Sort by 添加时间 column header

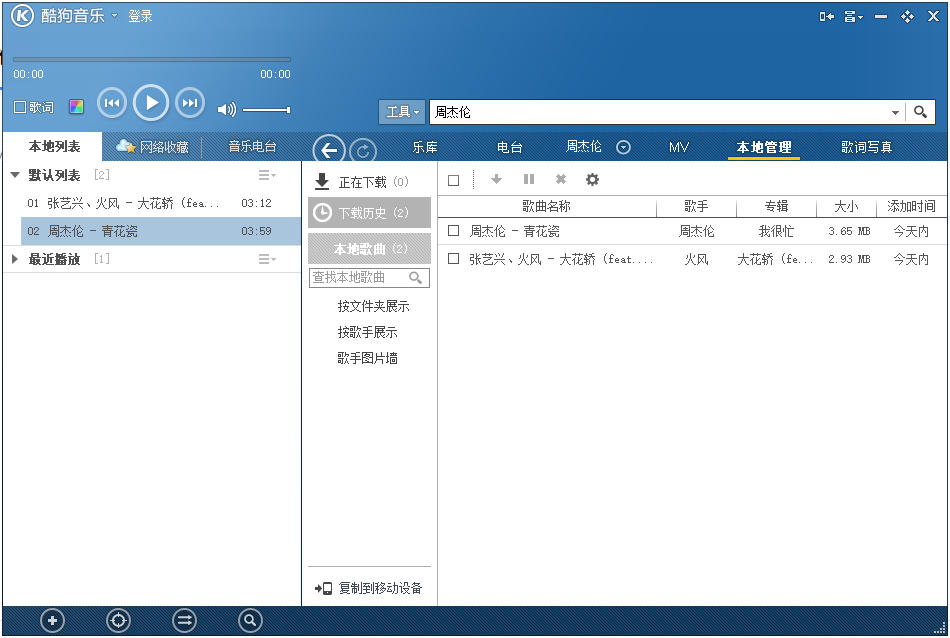(x=911, y=206)
